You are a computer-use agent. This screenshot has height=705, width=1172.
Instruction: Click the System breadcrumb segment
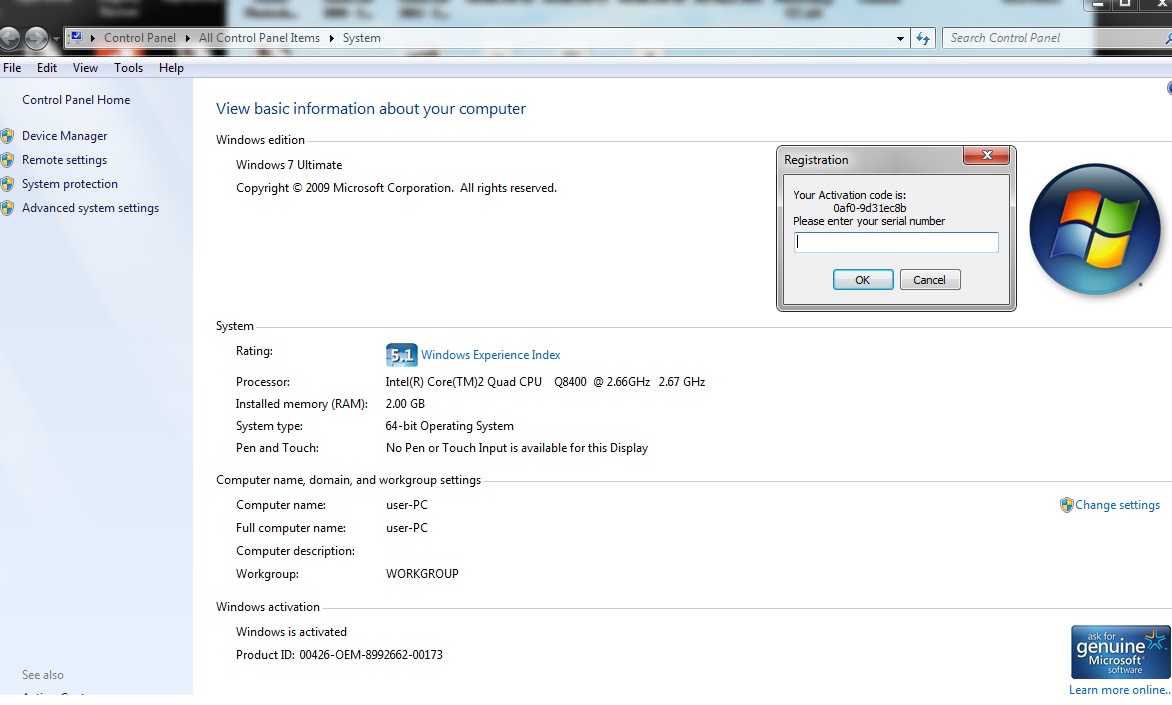pos(362,38)
